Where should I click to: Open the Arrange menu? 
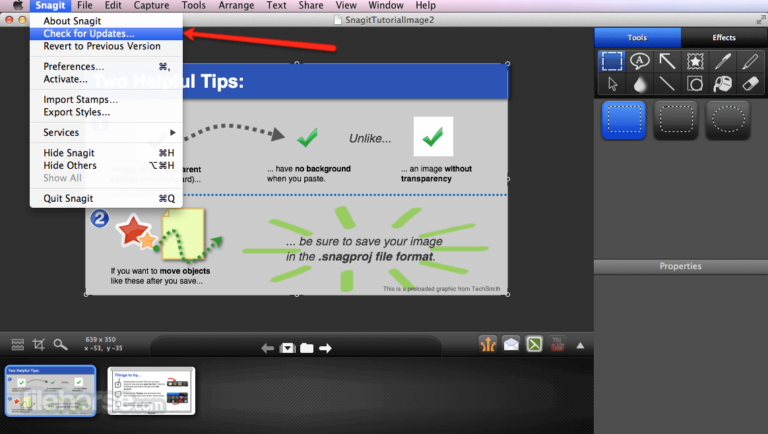(236, 5)
